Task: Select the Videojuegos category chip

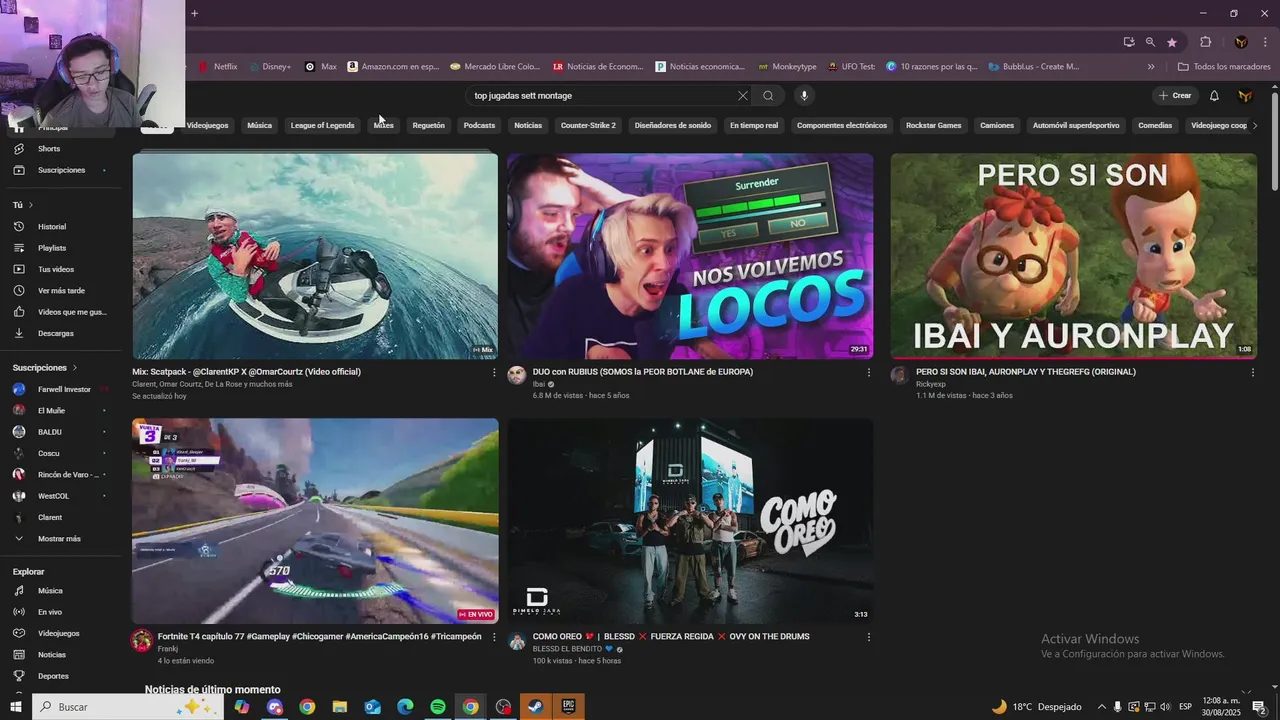Action: [207, 125]
